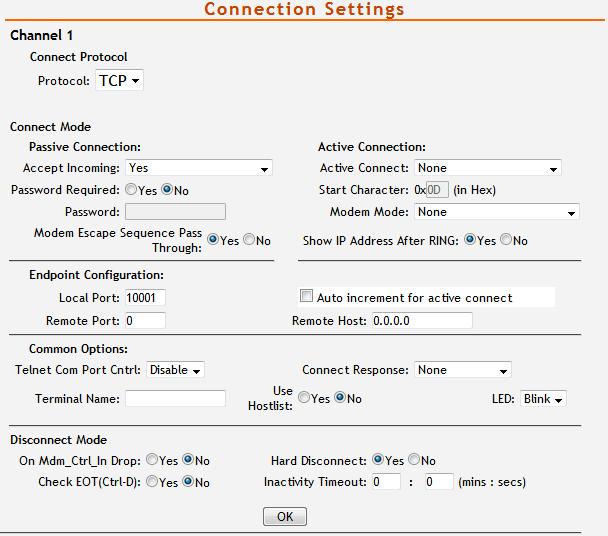Click the Active Connection heading

372,147
